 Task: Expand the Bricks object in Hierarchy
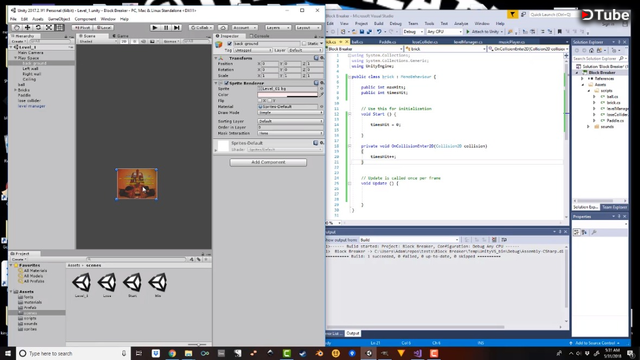(16, 90)
